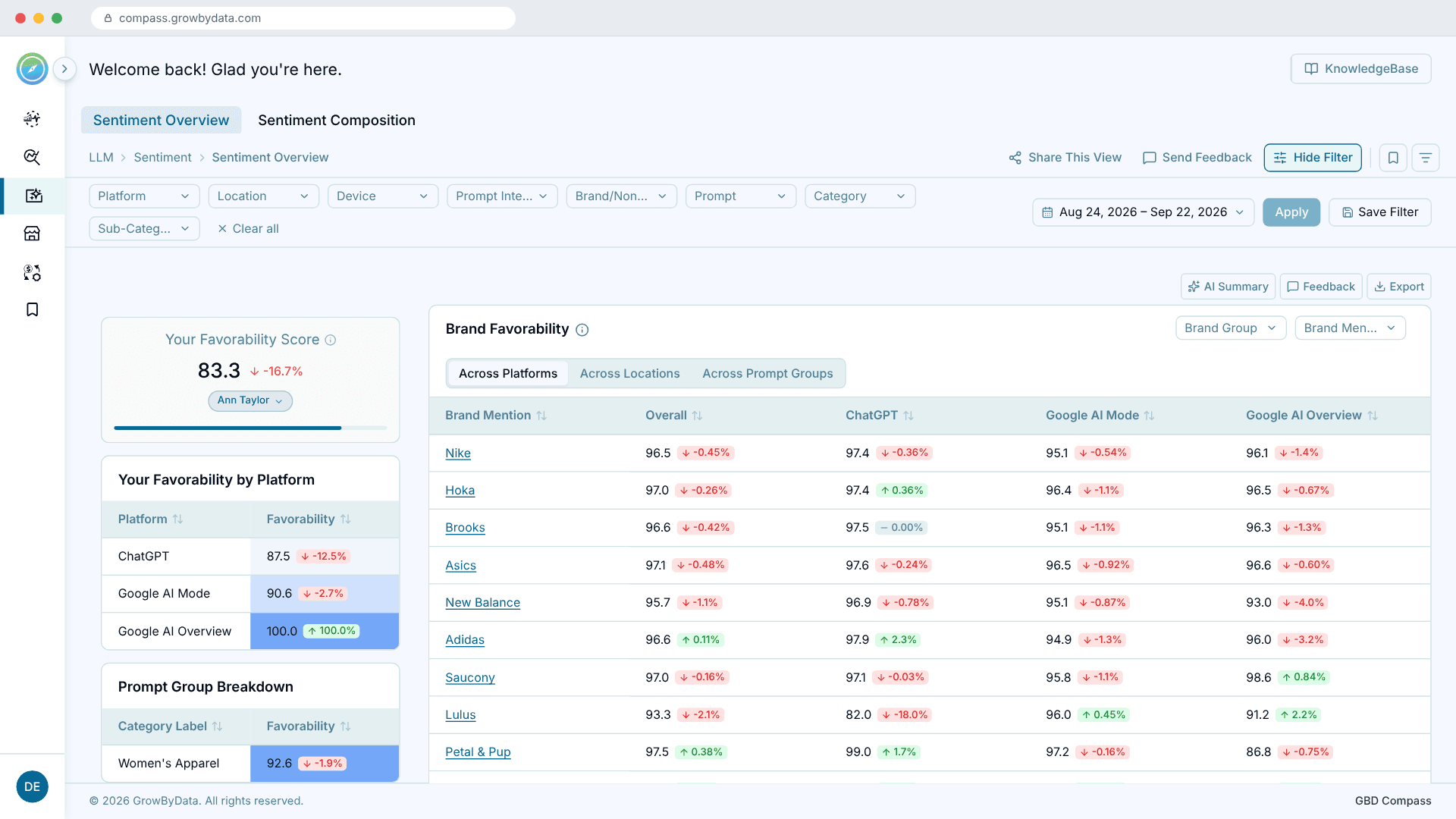
Task: Open the pricing exchange sidebar icon
Action: [32, 272]
